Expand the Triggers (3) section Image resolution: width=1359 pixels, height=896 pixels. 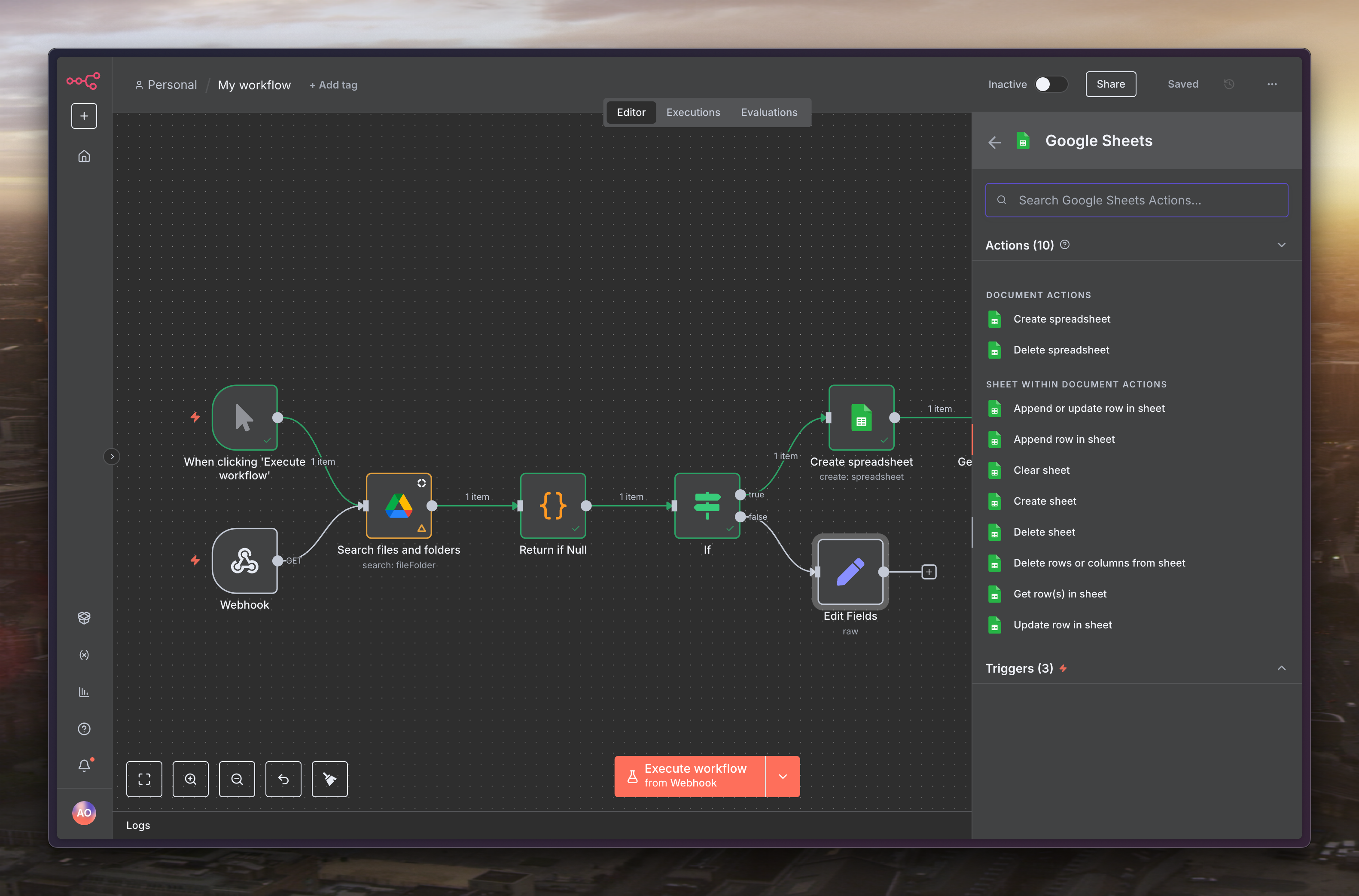pyautogui.click(x=1281, y=668)
